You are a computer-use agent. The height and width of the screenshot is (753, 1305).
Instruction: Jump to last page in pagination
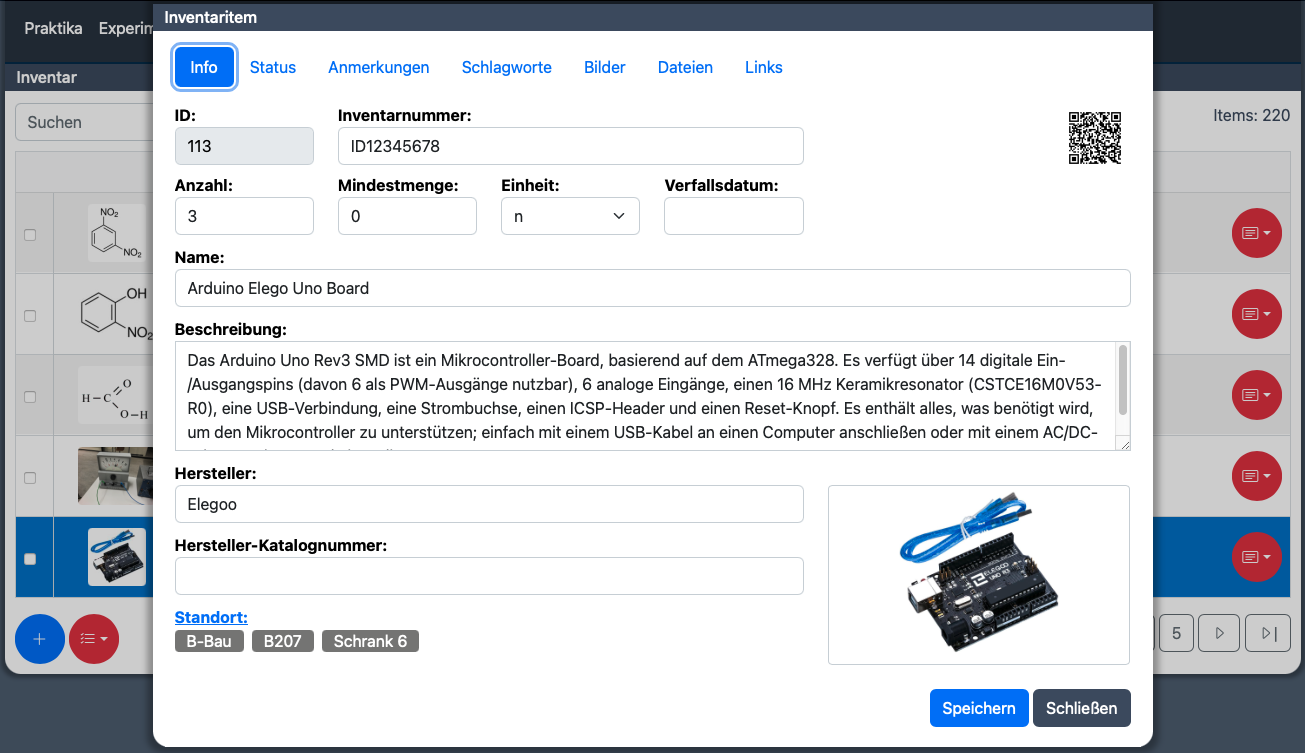point(1269,633)
